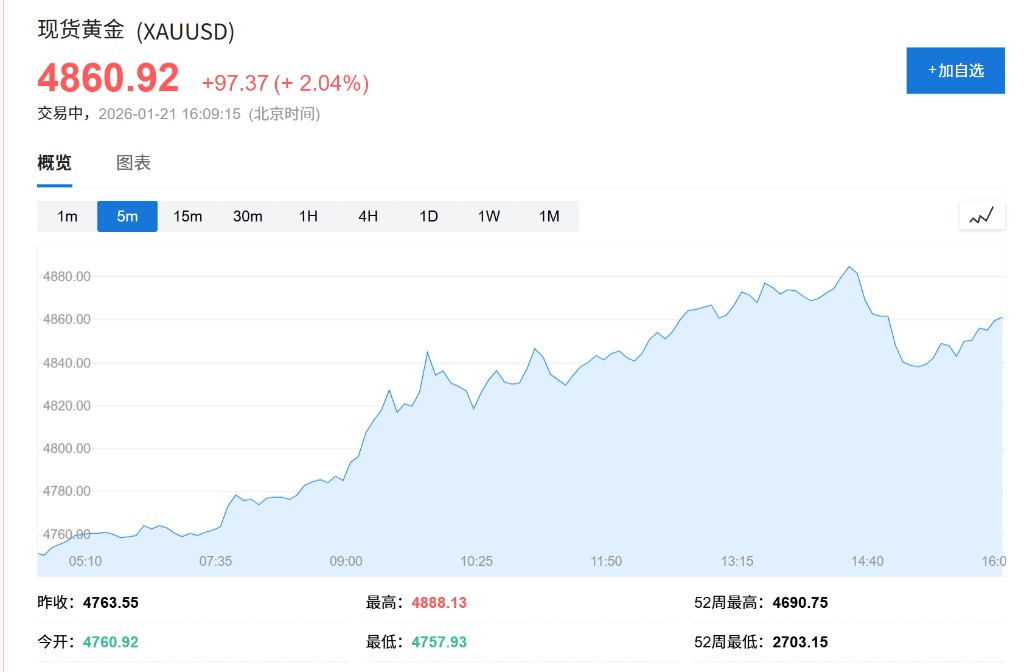Choose the 1H chart interval
The image size is (1024, 672).
pyautogui.click(x=308, y=216)
